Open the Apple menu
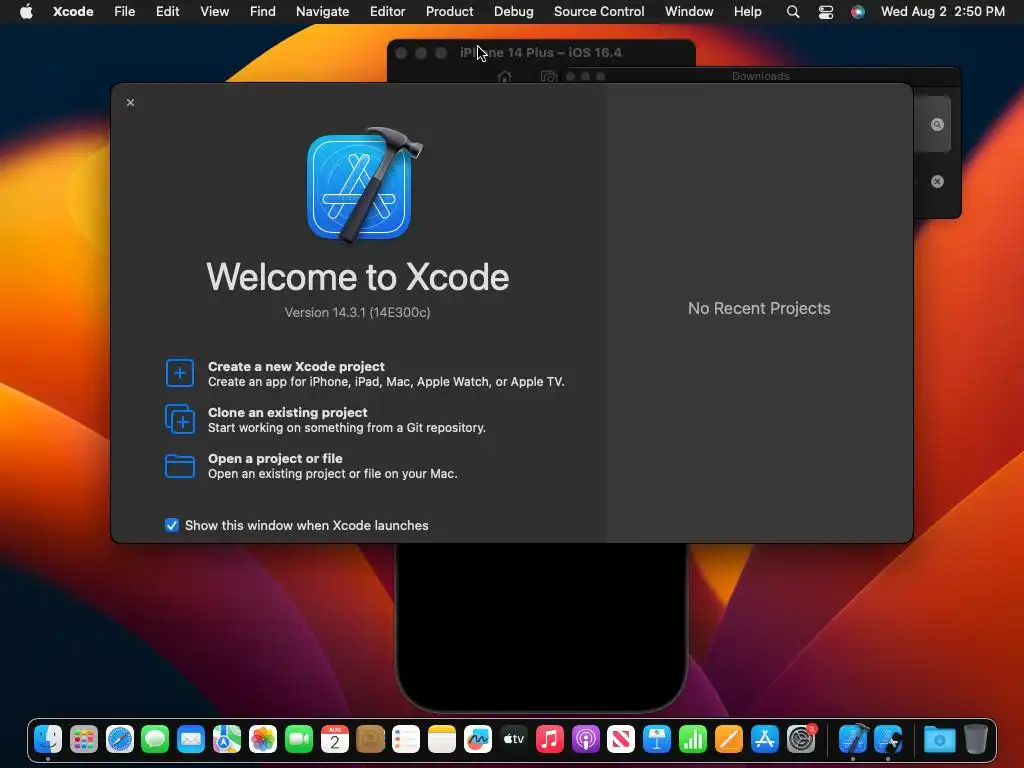 coord(26,12)
